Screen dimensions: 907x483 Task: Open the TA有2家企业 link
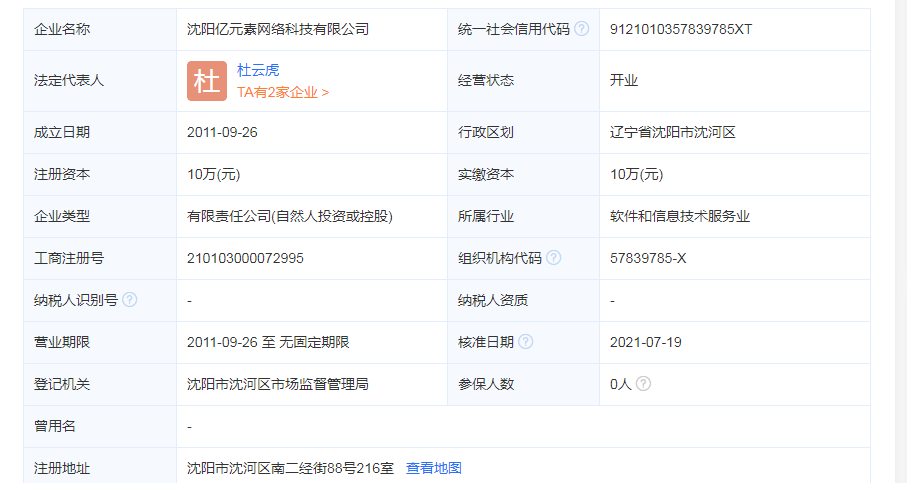pos(283,93)
